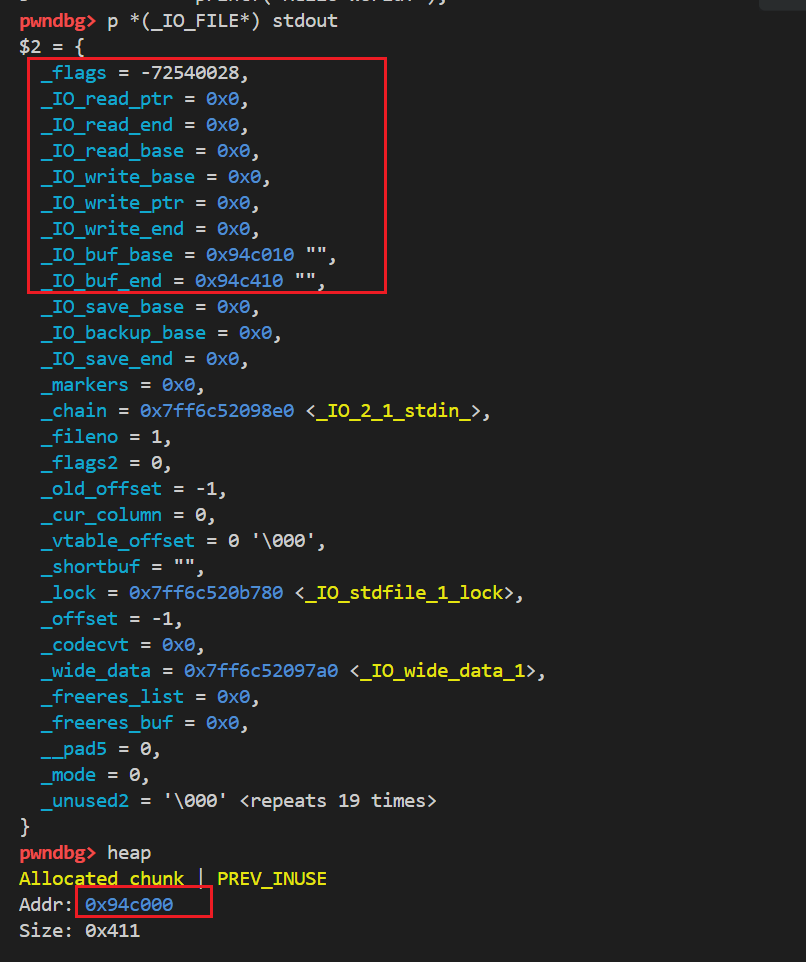806x962 pixels.
Task: Click the _unused2 repeats 19 times line
Action: pos(238,801)
